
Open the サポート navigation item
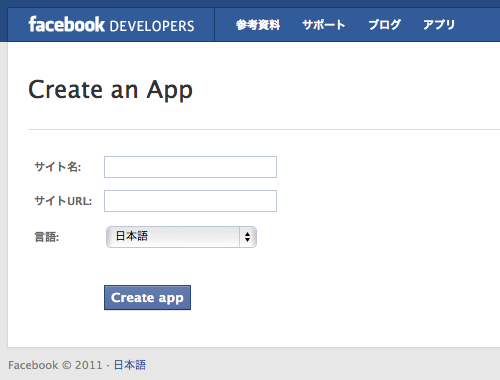click(x=324, y=25)
